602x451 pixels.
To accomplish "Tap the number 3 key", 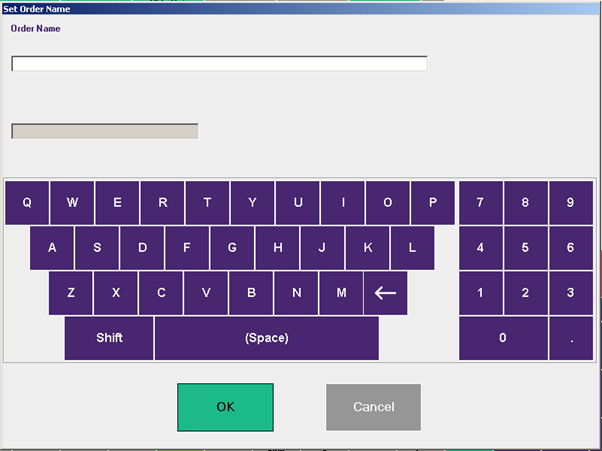I will point(571,293).
